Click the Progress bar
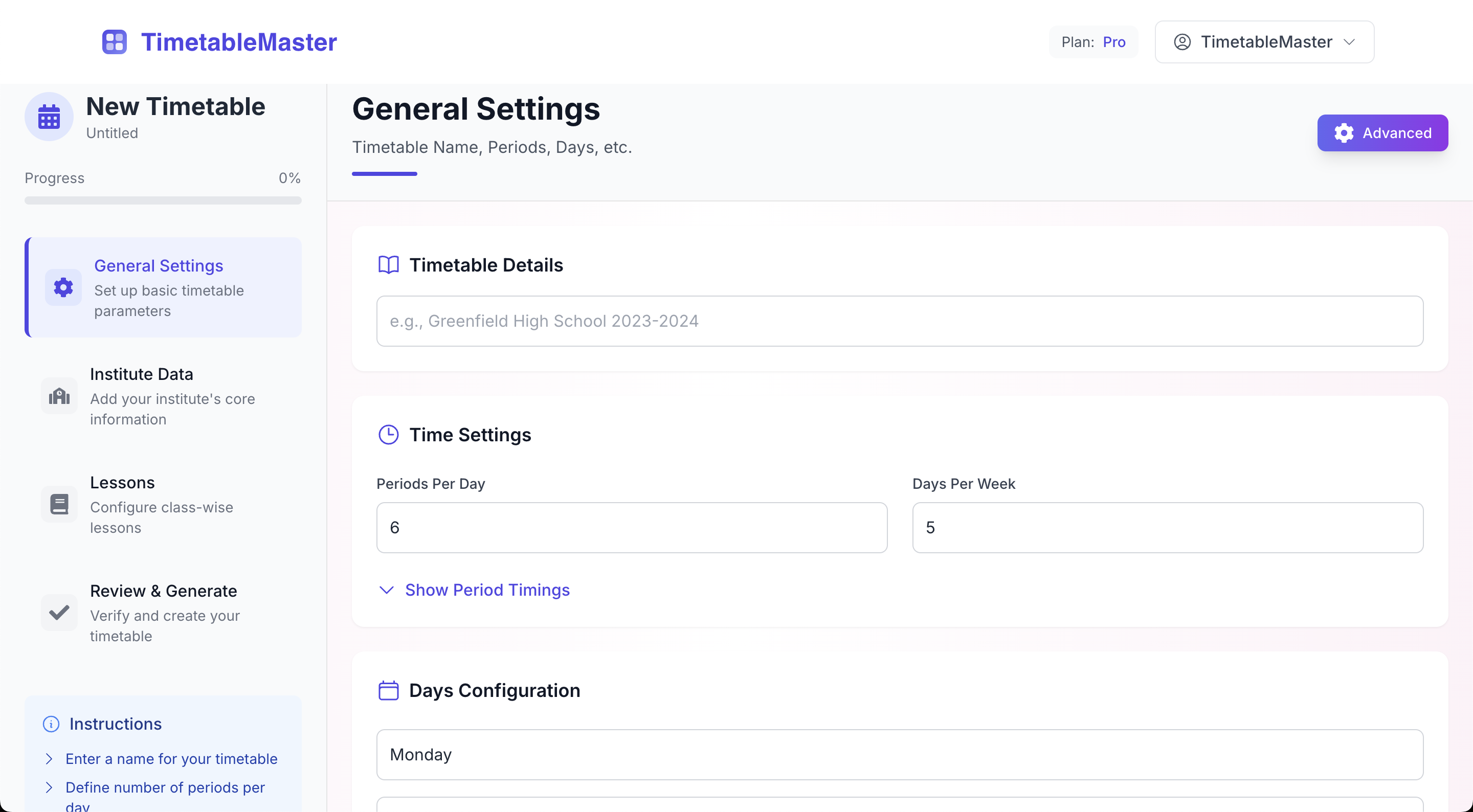1473x812 pixels. (163, 200)
